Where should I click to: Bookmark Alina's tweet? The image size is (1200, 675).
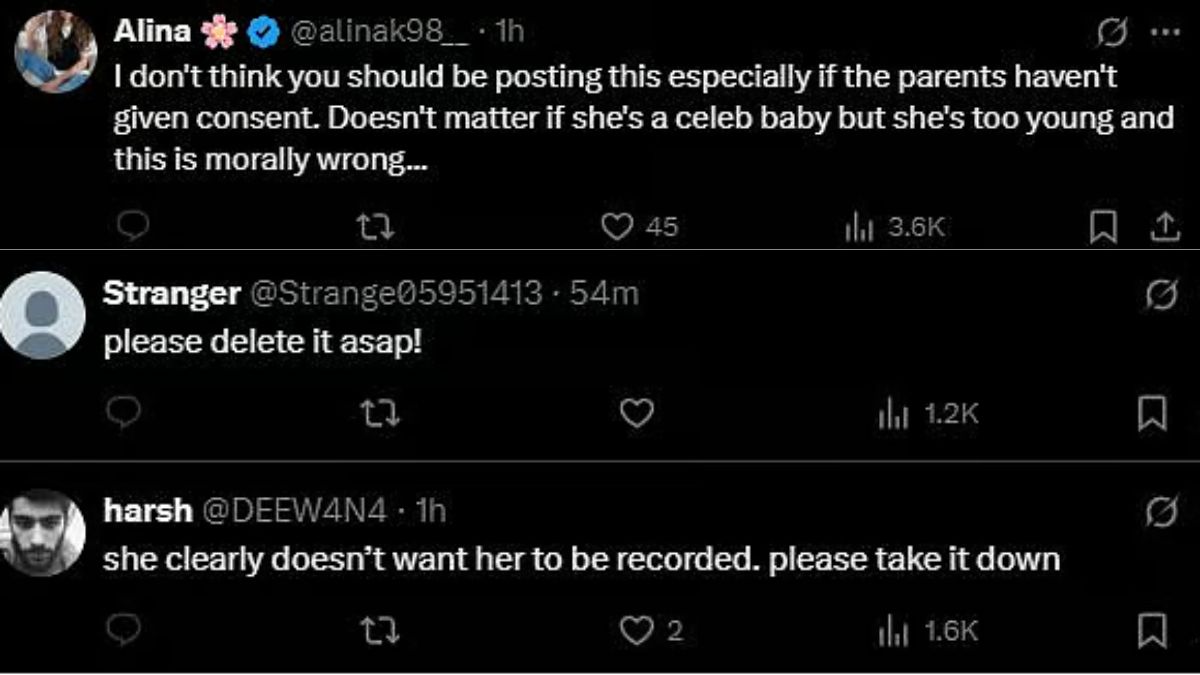point(1102,229)
